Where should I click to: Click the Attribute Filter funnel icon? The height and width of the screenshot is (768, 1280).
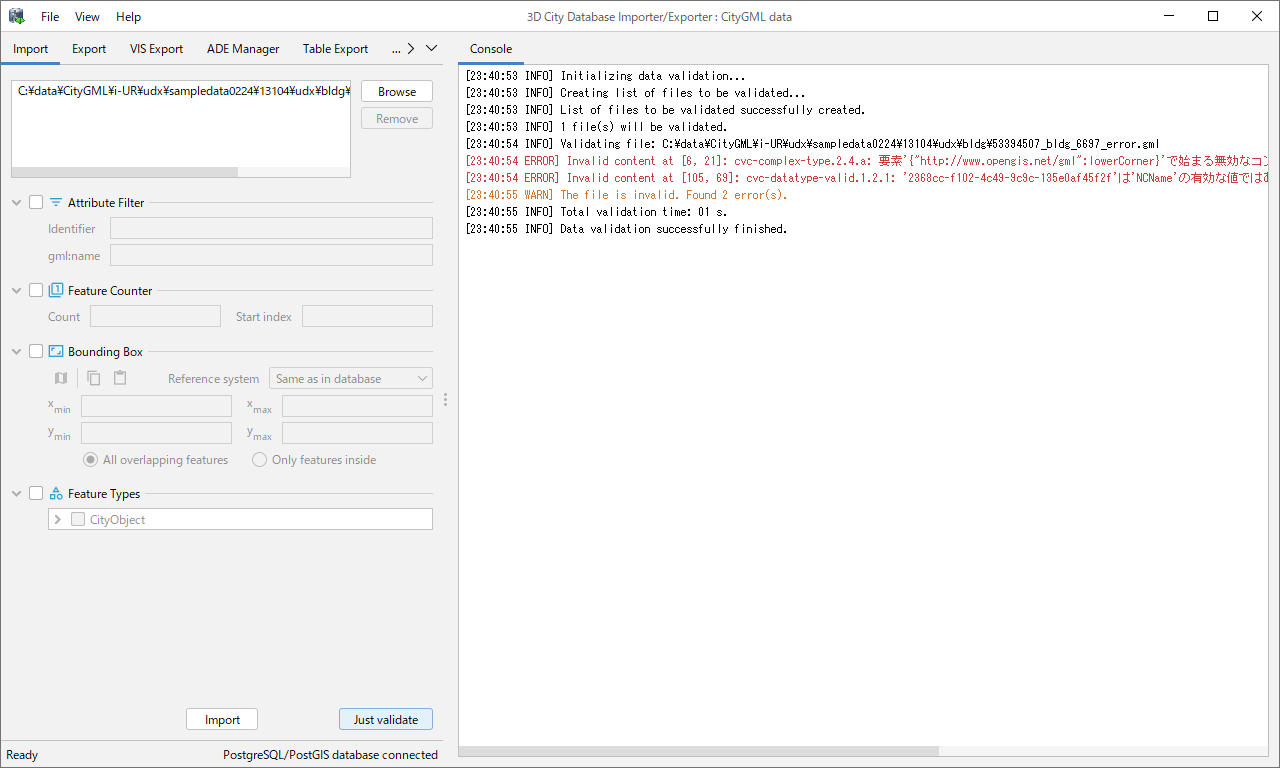tap(56, 202)
